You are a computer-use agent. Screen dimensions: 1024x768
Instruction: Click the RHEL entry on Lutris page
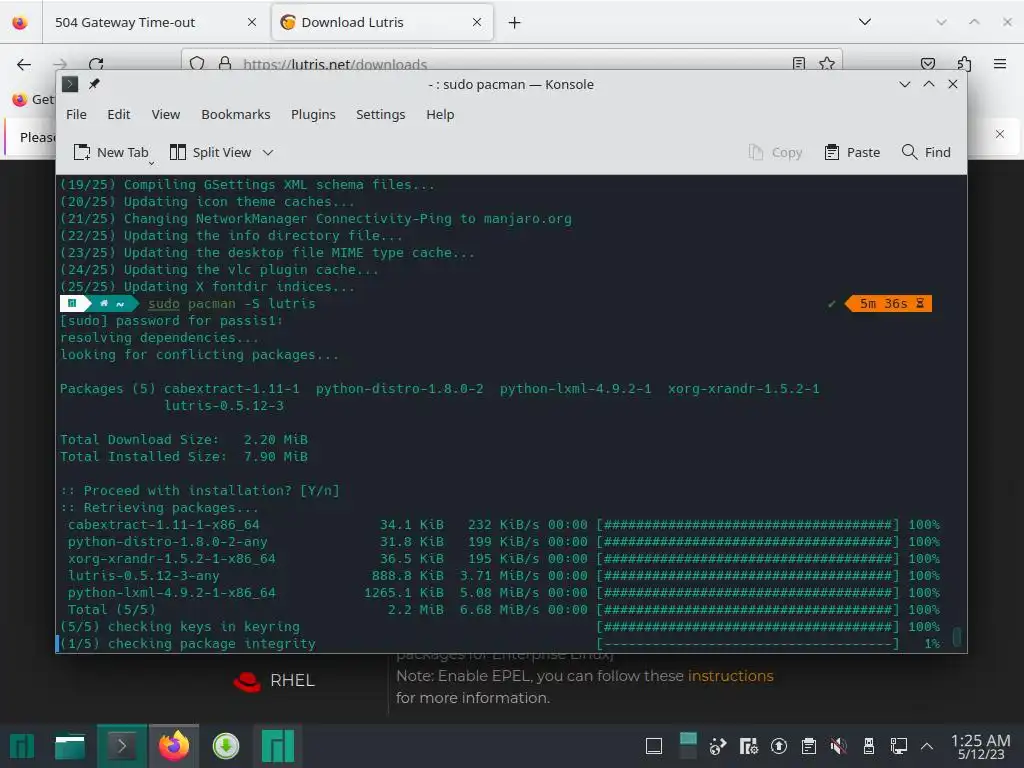274,680
